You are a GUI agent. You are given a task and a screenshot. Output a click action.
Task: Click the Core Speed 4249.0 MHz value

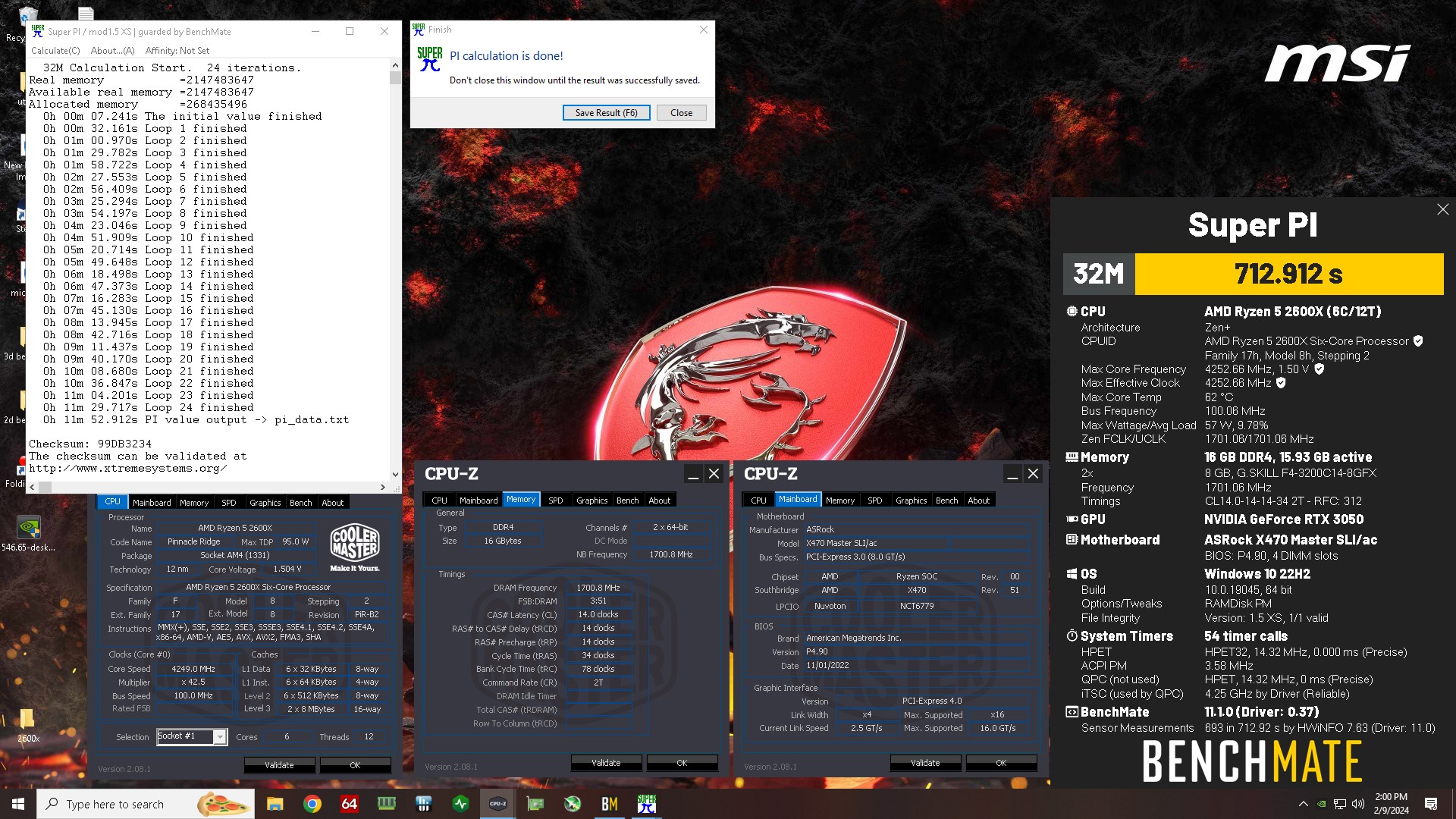point(193,669)
